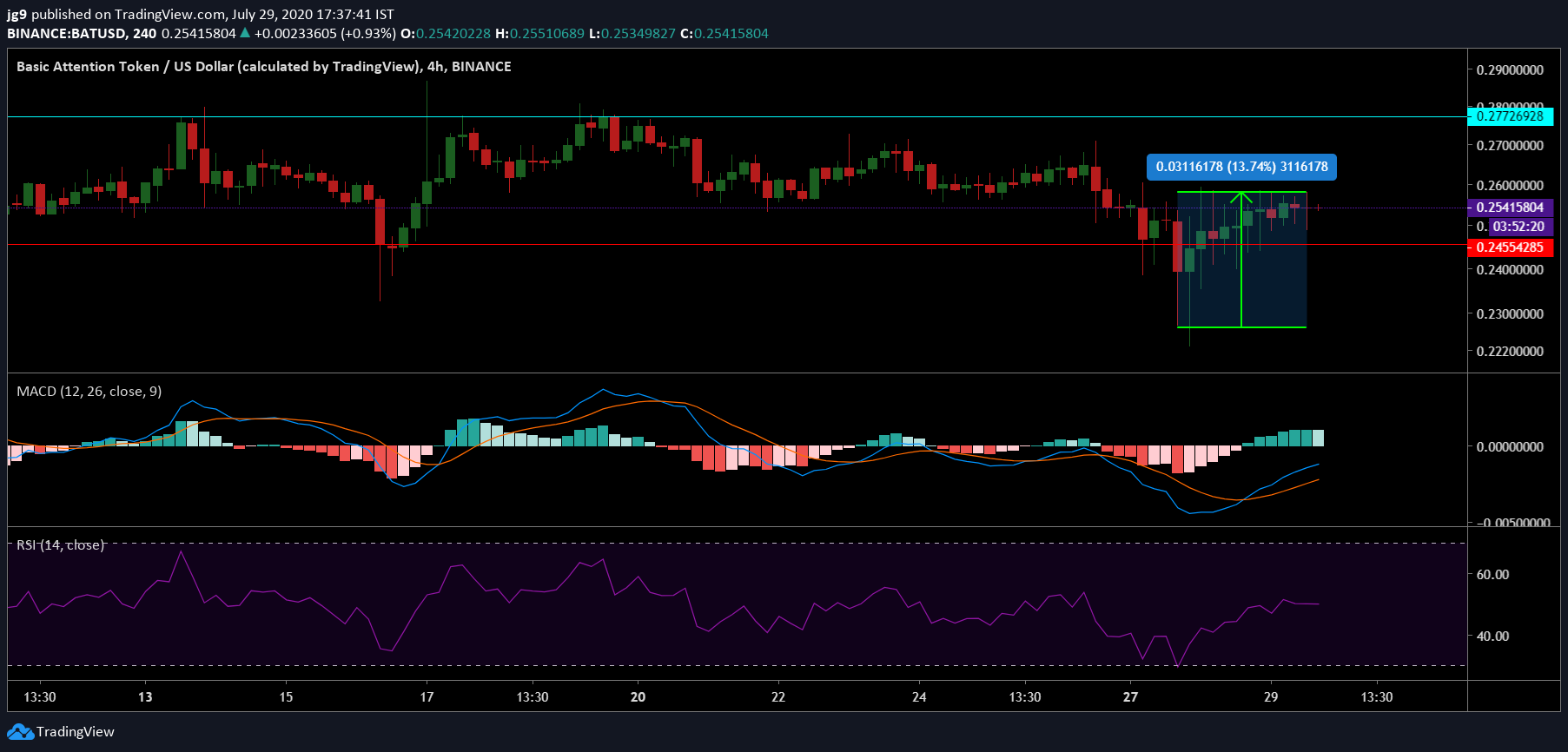This screenshot has height=752, width=1568.
Task: Click the 03:52:20 countdown timer label
Action: (1518, 227)
